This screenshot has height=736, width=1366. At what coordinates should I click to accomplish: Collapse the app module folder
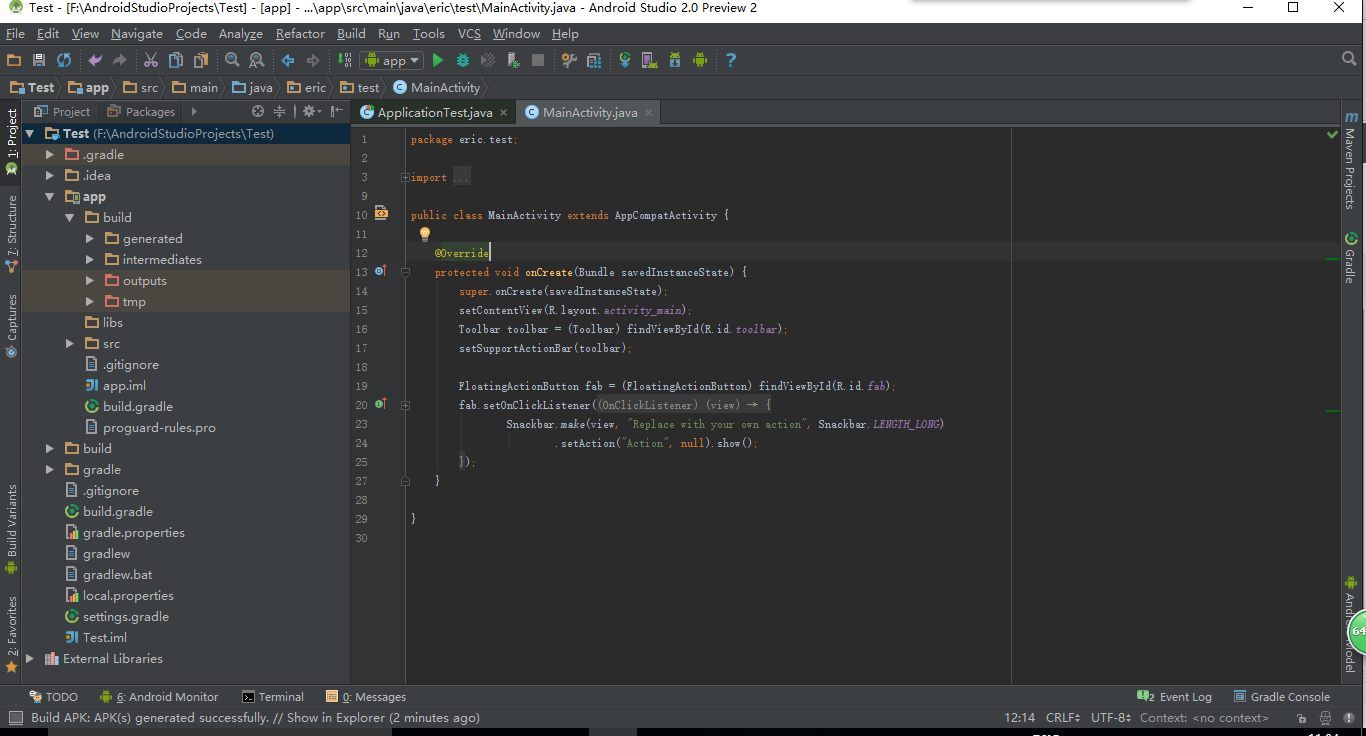50,196
